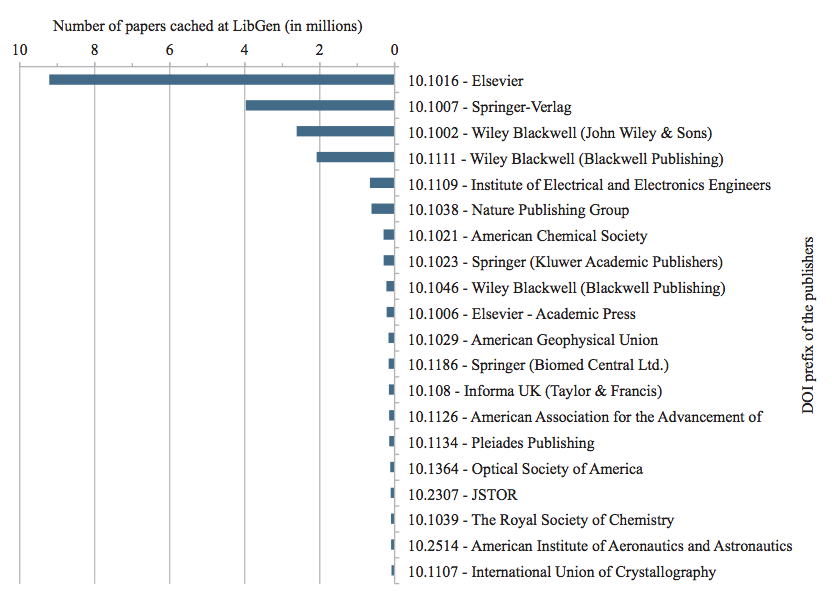Select the 10.1023 Kluwer Academic Publishers bar
This screenshot has width=832, height=598.
(389, 261)
